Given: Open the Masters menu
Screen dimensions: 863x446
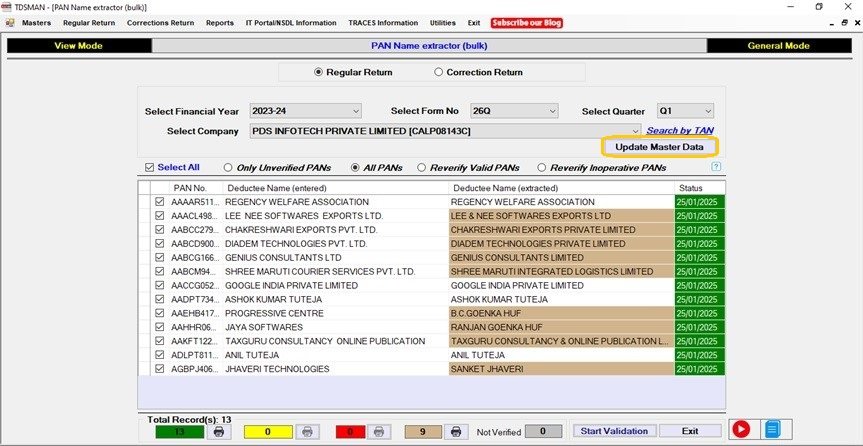Looking at the screenshot, I should [36, 23].
